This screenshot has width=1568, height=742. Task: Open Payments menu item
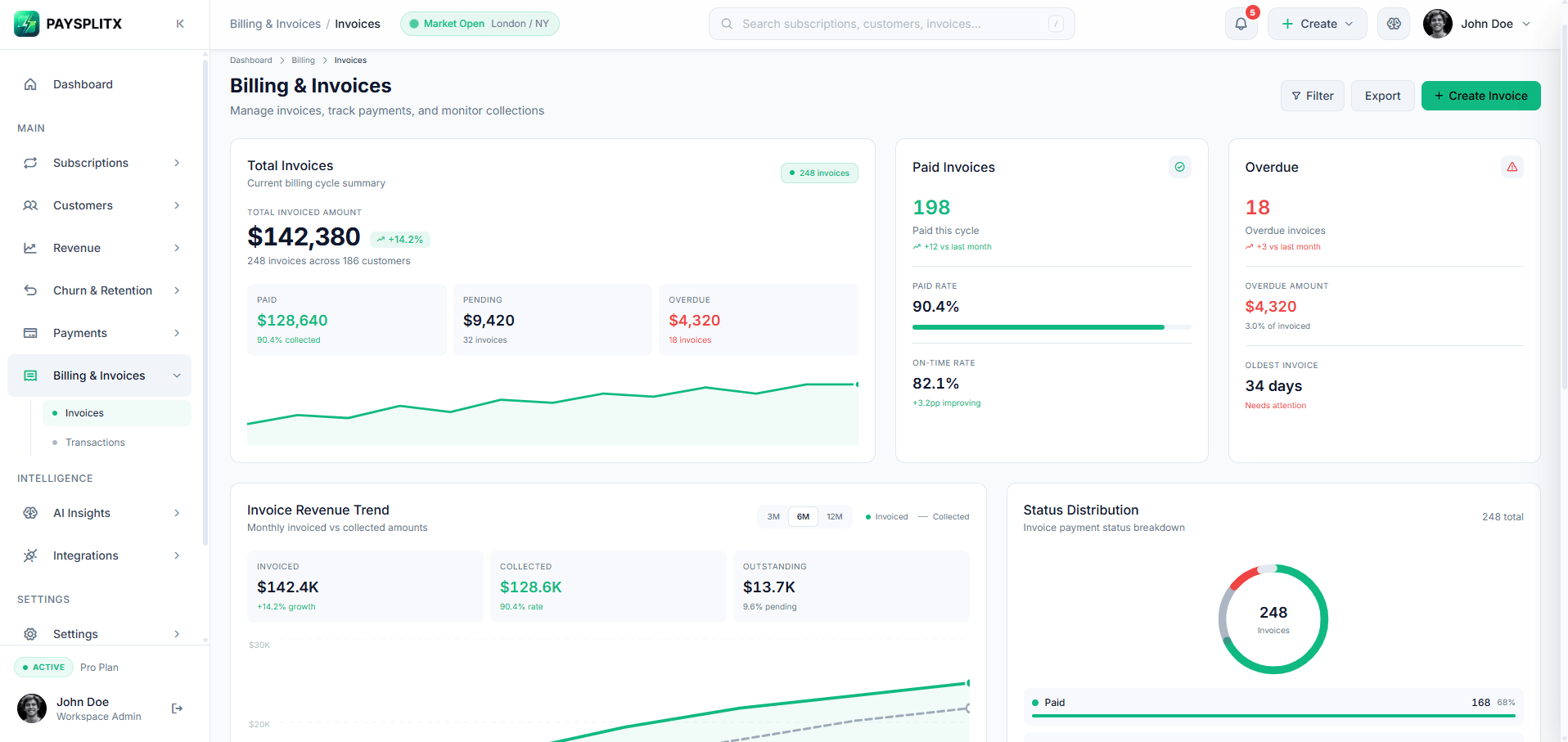100,333
